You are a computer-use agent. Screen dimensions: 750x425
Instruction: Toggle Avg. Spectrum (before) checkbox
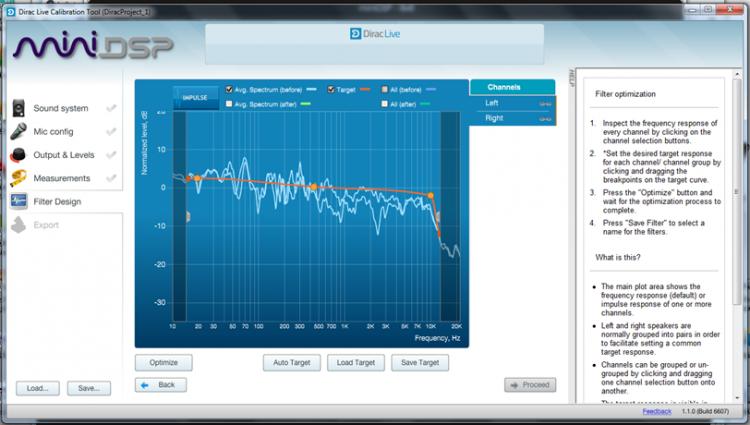pyautogui.click(x=229, y=89)
